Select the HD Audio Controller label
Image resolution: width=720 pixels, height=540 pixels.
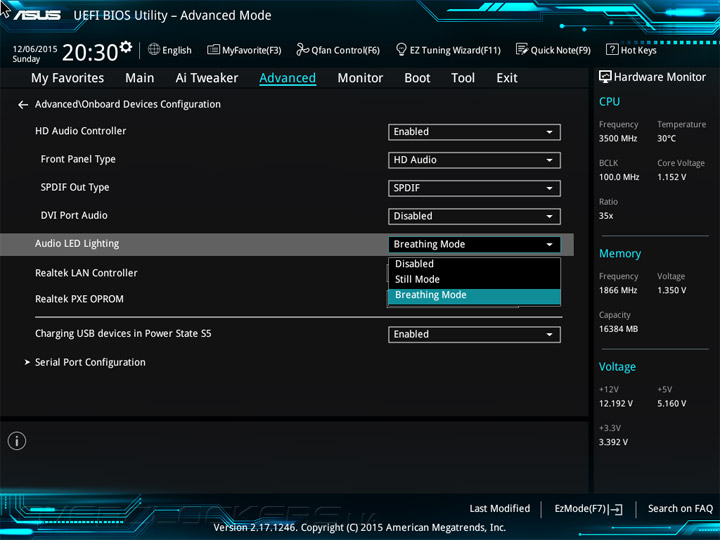[x=81, y=131]
